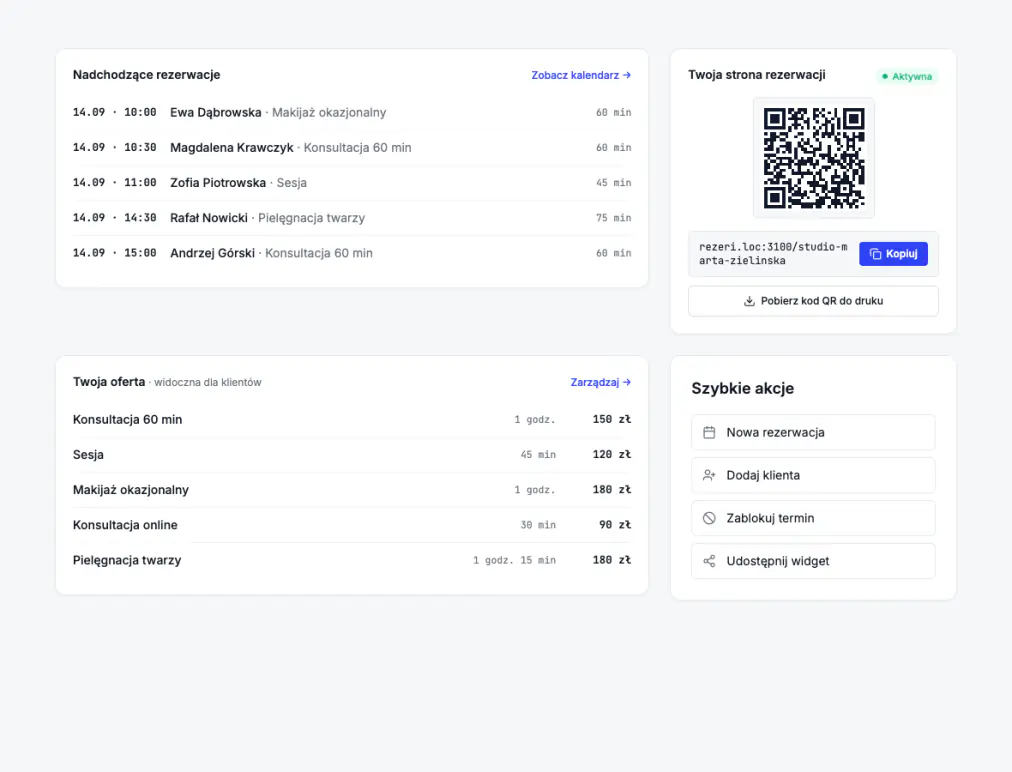The height and width of the screenshot is (772, 1012).
Task: Click the 14.09 · 10:00 reservation time
Action: [x=114, y=112]
